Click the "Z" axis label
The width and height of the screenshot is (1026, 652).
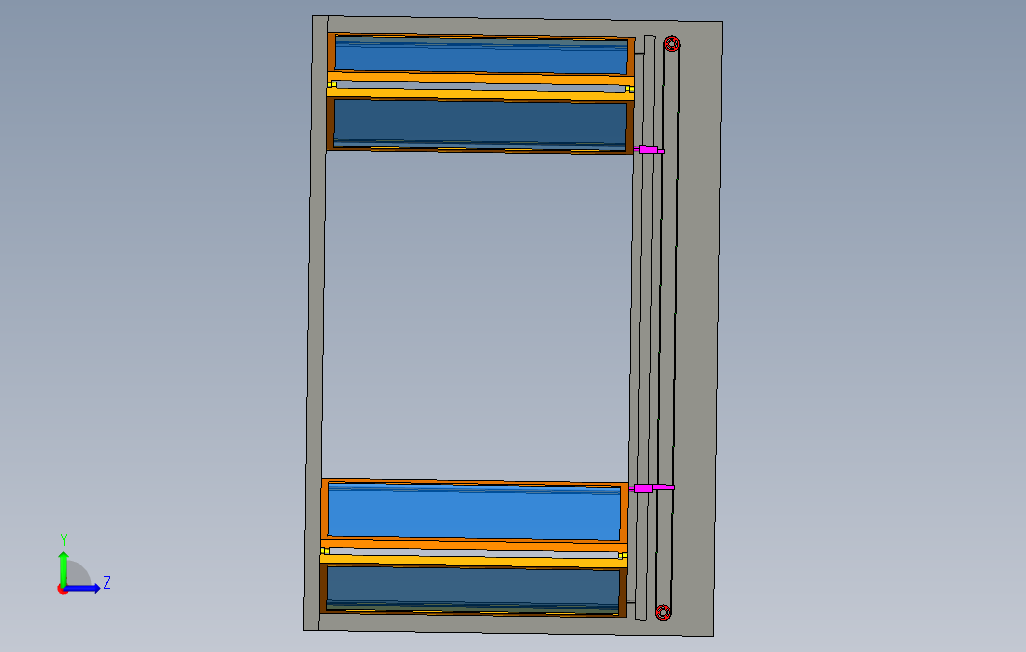(x=107, y=583)
